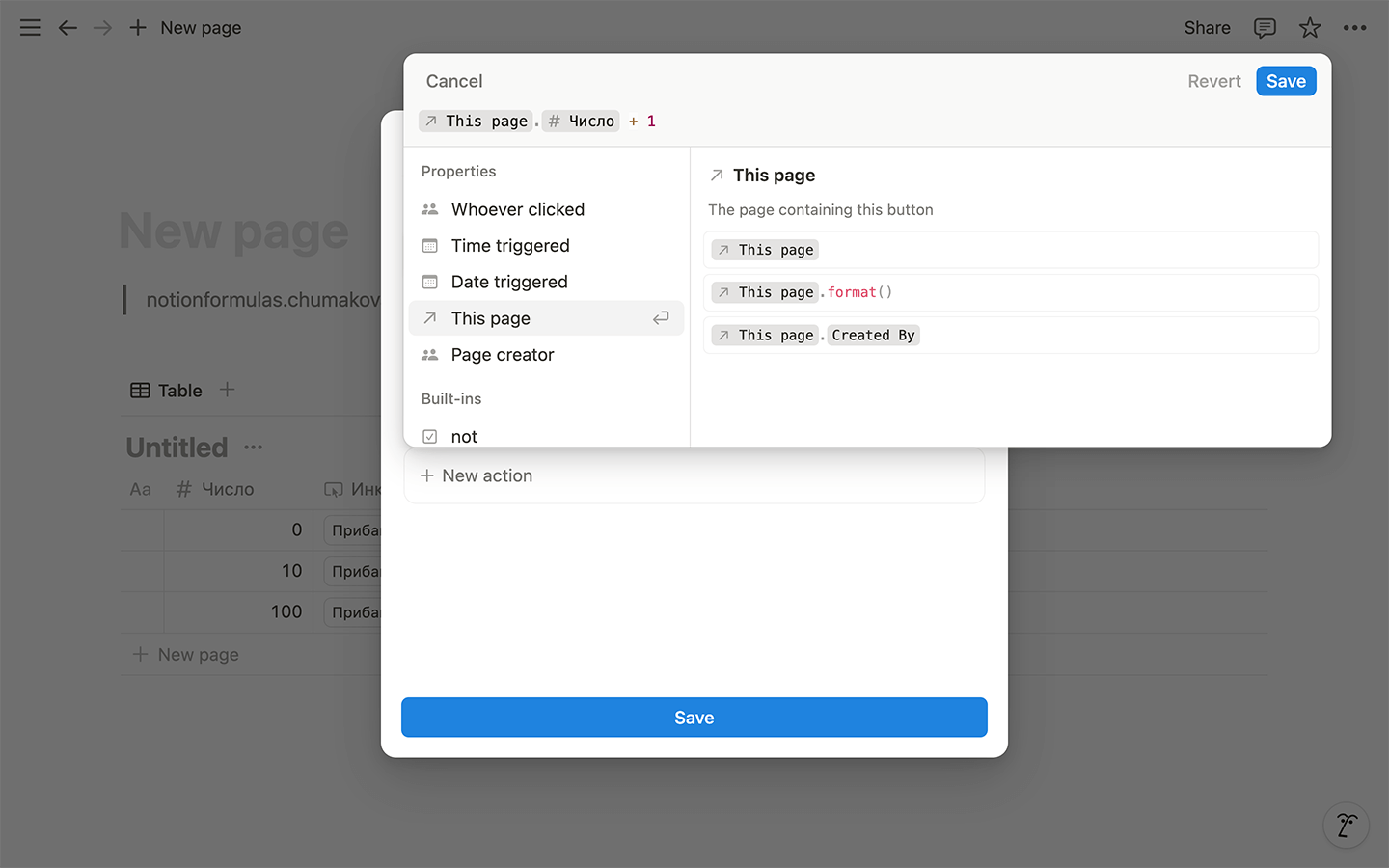Viewport: 1389px width, 868px height.
Task: Click the button in the row with 100
Action: click(353, 612)
